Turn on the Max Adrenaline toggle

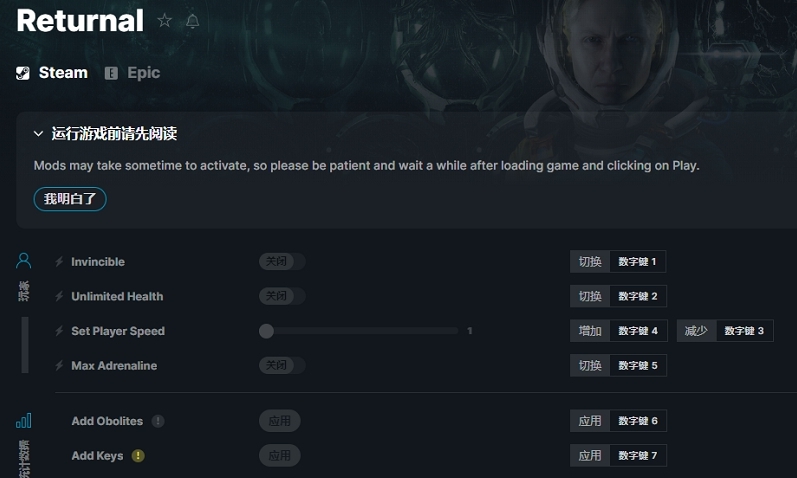coord(282,366)
